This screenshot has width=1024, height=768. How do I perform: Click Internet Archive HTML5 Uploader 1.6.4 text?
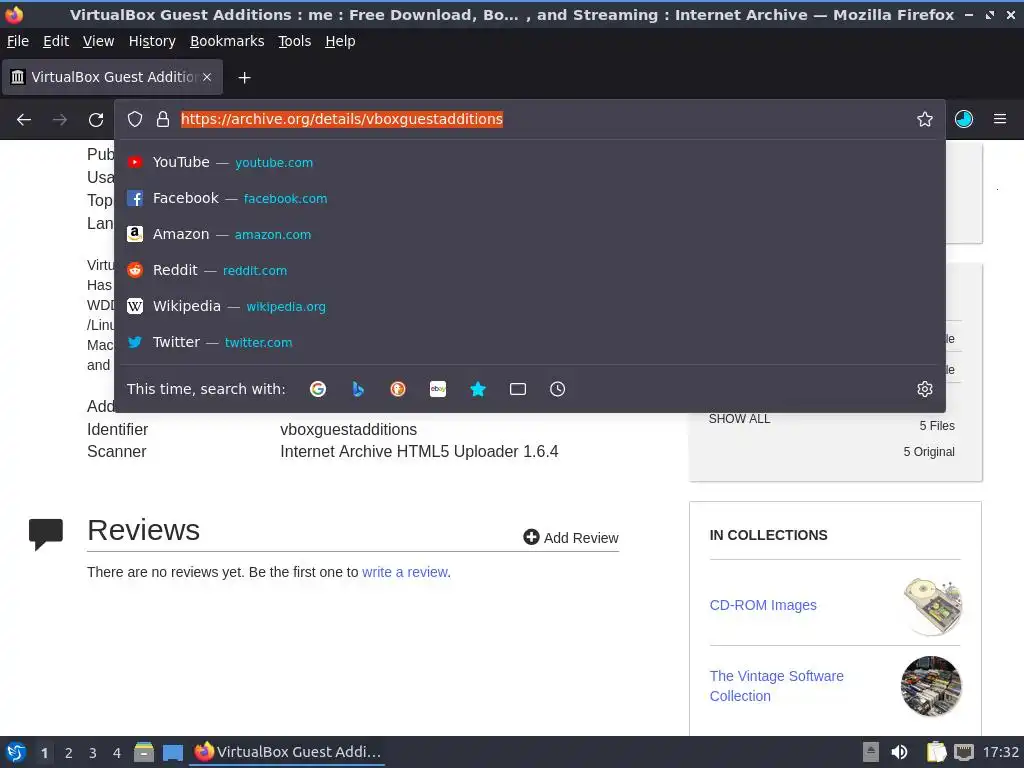(419, 452)
